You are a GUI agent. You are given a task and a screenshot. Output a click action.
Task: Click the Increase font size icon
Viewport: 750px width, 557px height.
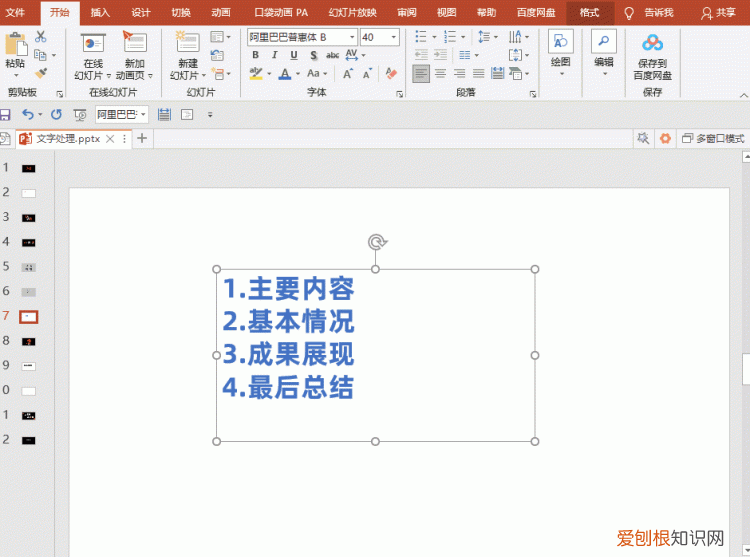pyautogui.click(x=348, y=74)
